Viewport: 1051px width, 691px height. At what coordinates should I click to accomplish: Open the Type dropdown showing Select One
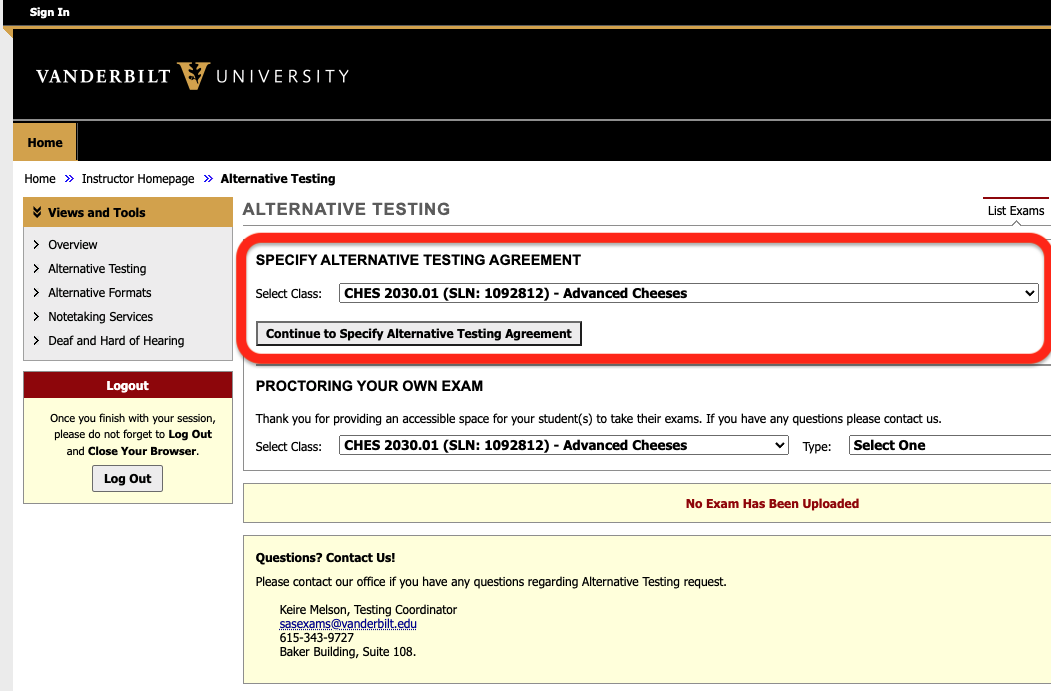tap(948, 445)
